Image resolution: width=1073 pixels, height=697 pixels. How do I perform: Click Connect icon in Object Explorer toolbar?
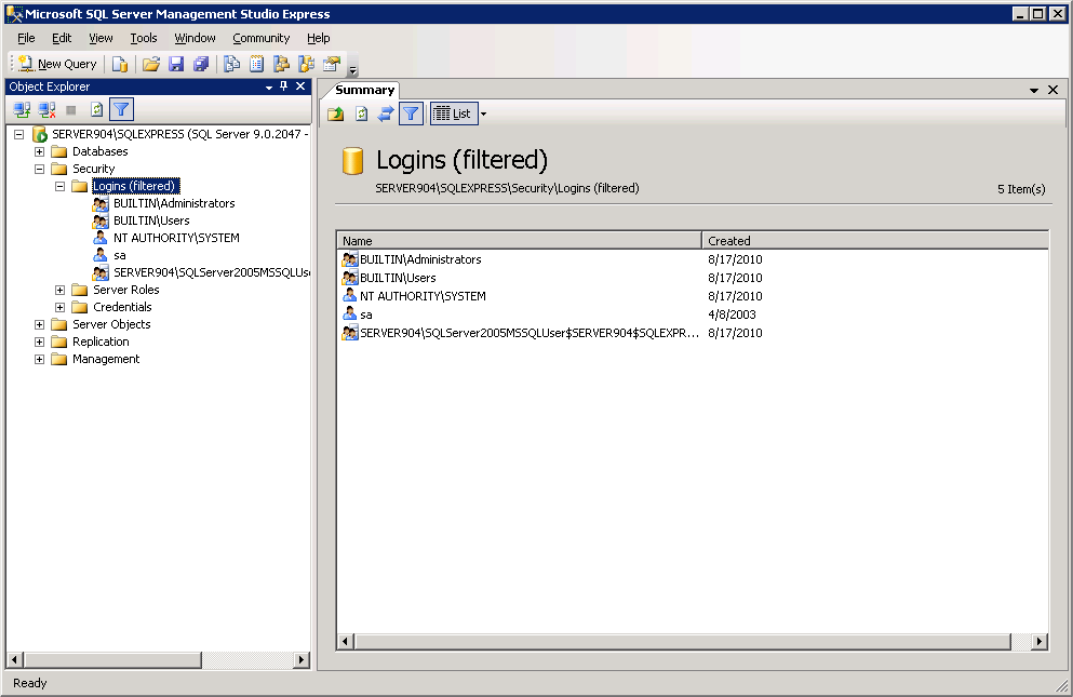point(22,110)
